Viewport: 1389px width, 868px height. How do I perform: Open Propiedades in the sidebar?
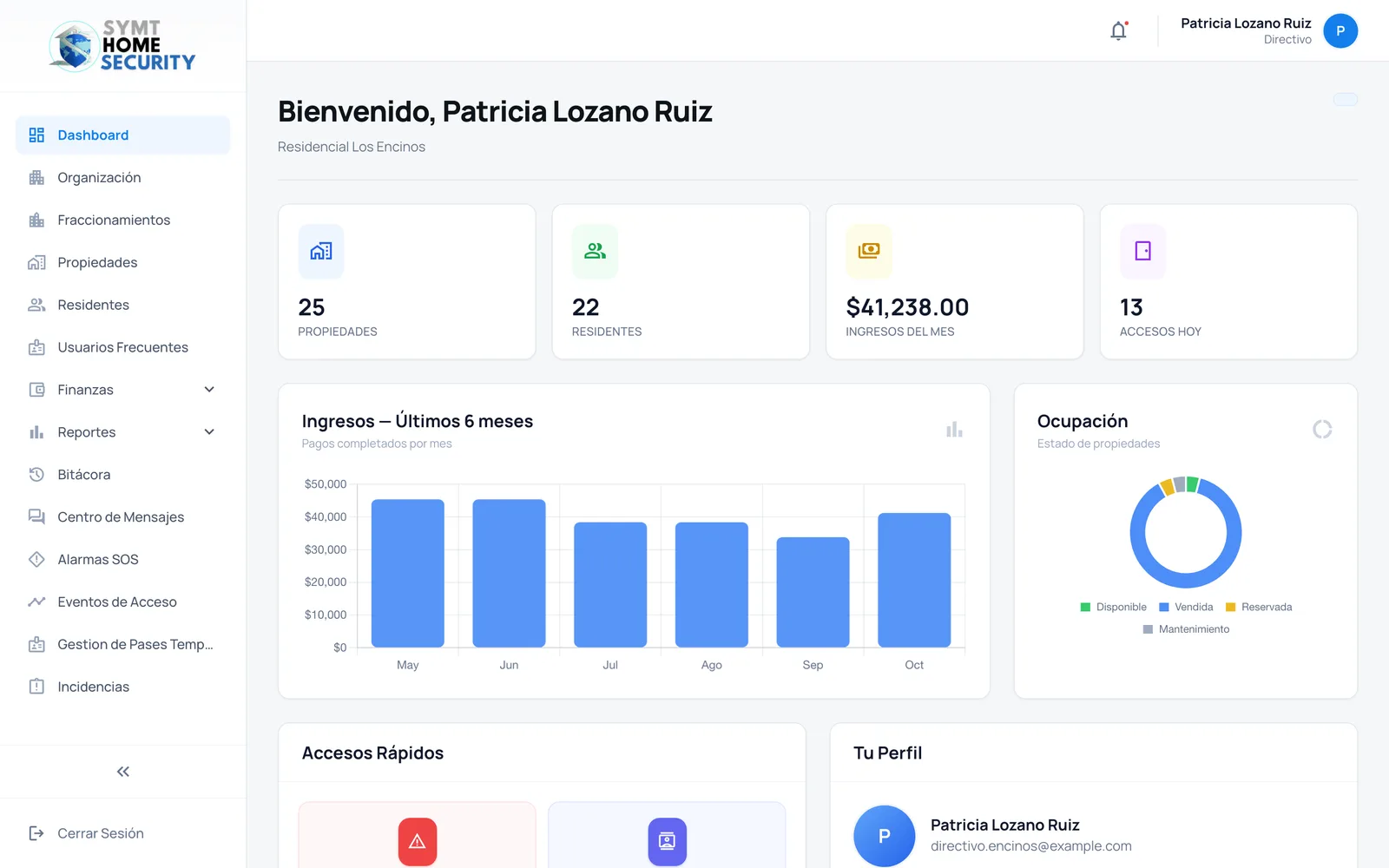[x=122, y=263]
